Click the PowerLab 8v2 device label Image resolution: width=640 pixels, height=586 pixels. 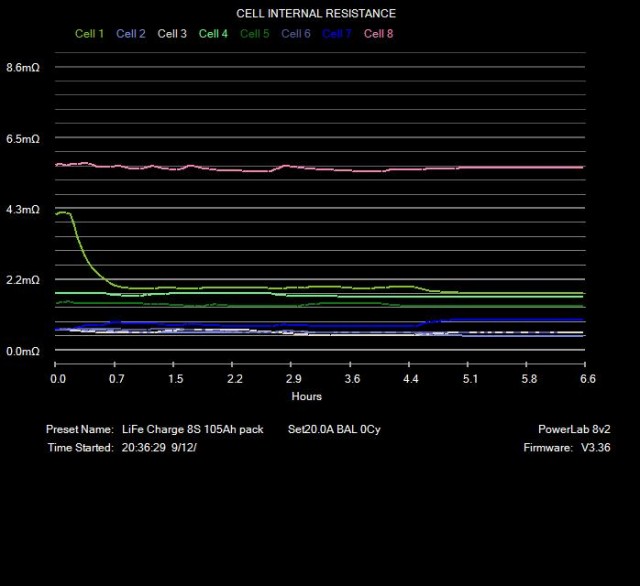pyautogui.click(x=574, y=429)
